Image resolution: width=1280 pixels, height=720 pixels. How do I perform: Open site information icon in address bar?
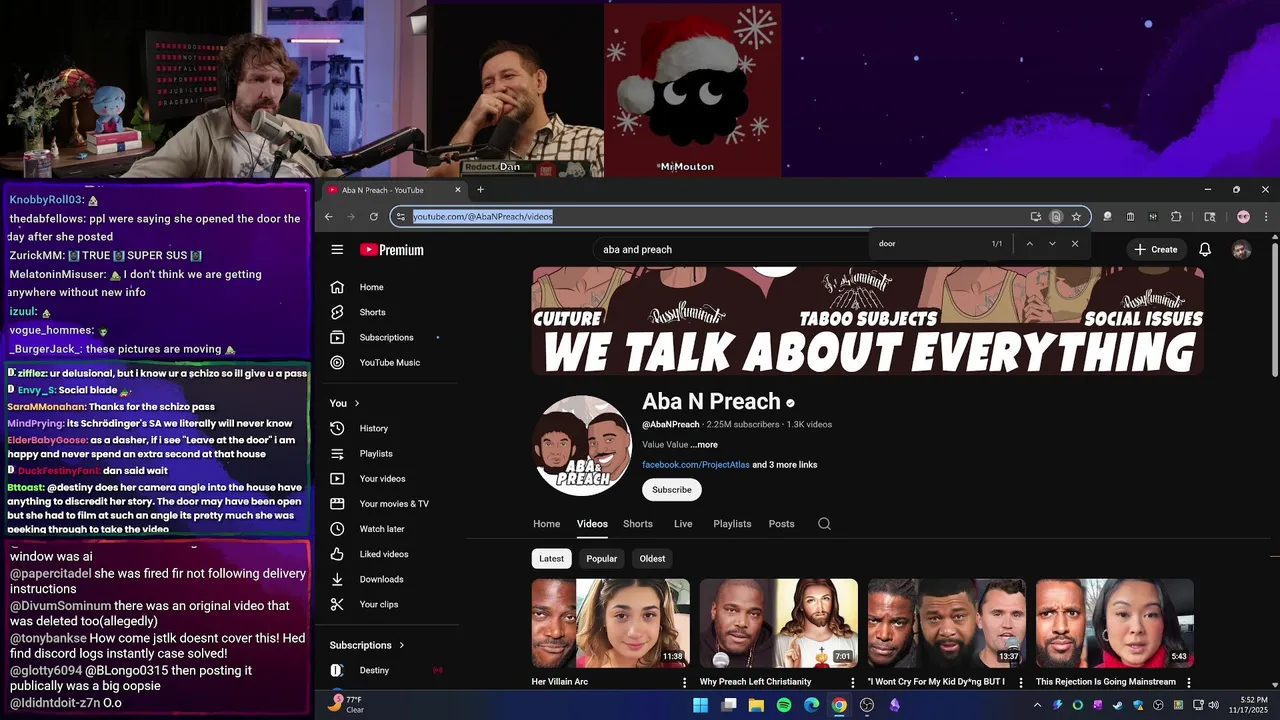point(401,217)
